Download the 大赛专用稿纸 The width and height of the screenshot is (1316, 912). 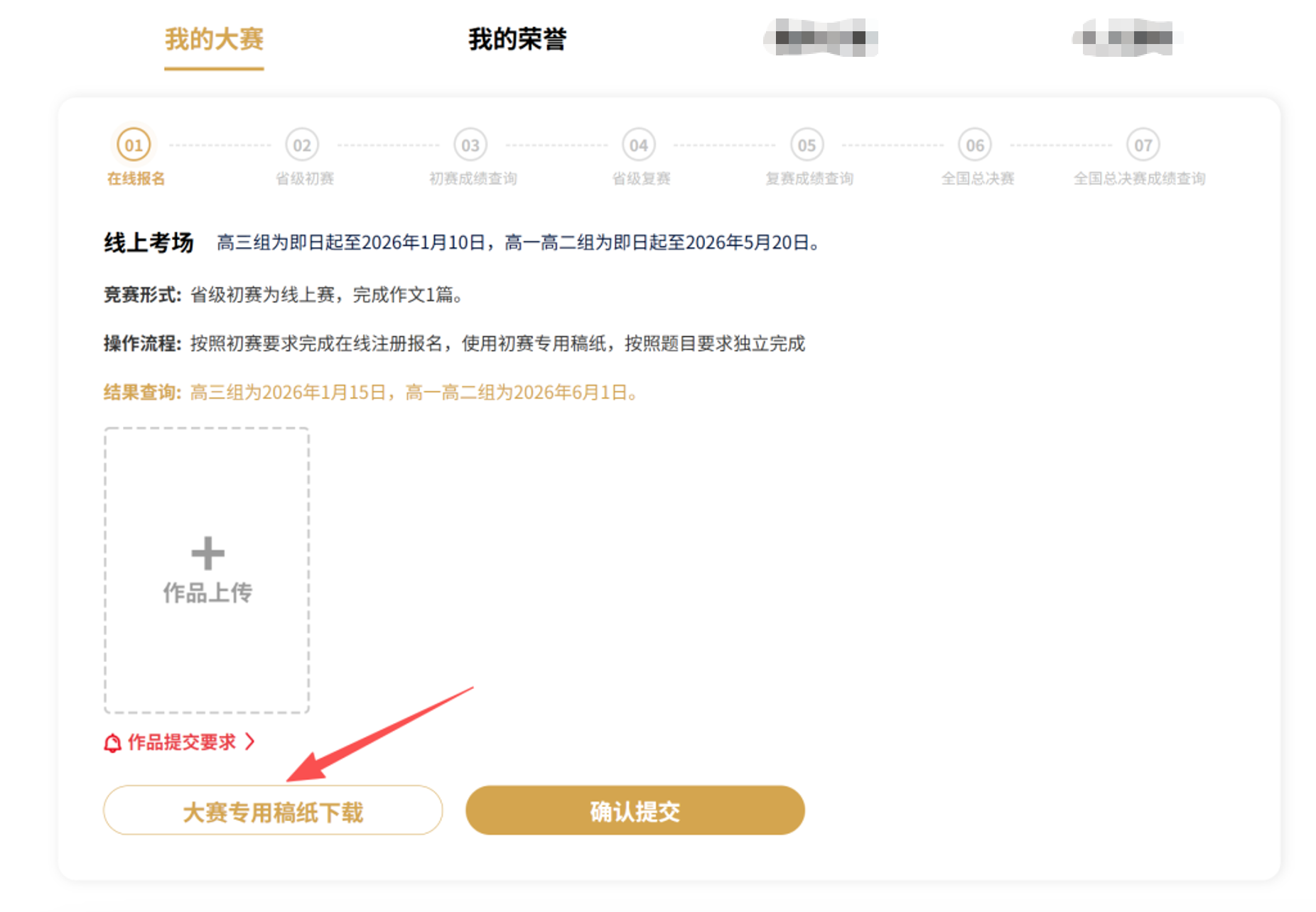273,811
